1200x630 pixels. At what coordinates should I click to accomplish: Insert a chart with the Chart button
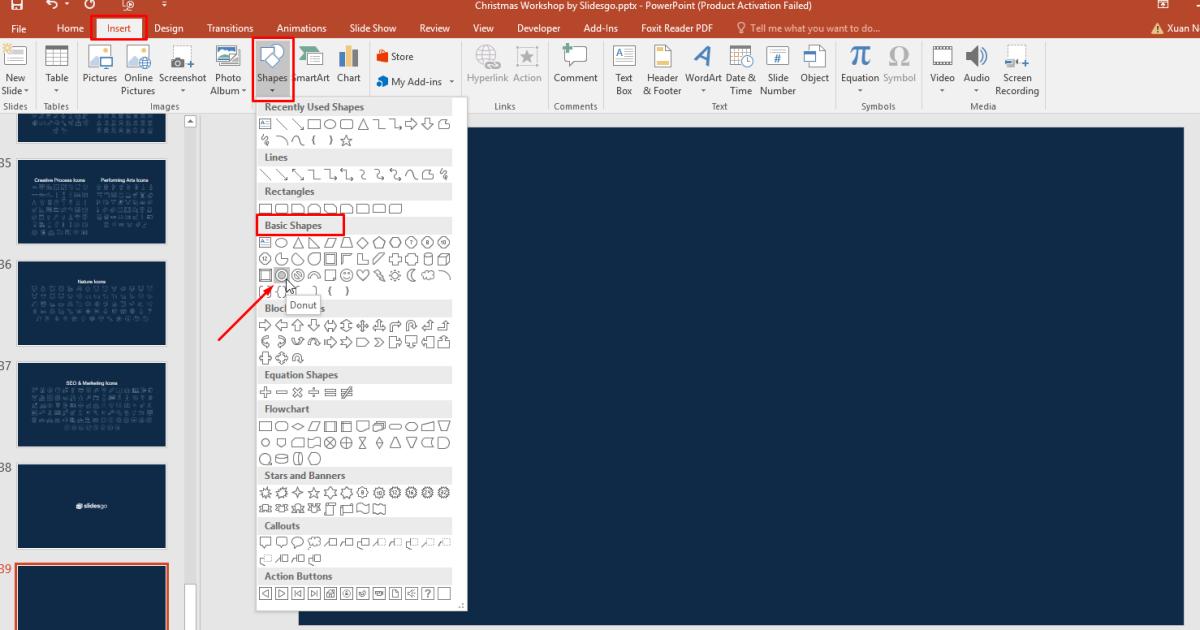click(349, 64)
